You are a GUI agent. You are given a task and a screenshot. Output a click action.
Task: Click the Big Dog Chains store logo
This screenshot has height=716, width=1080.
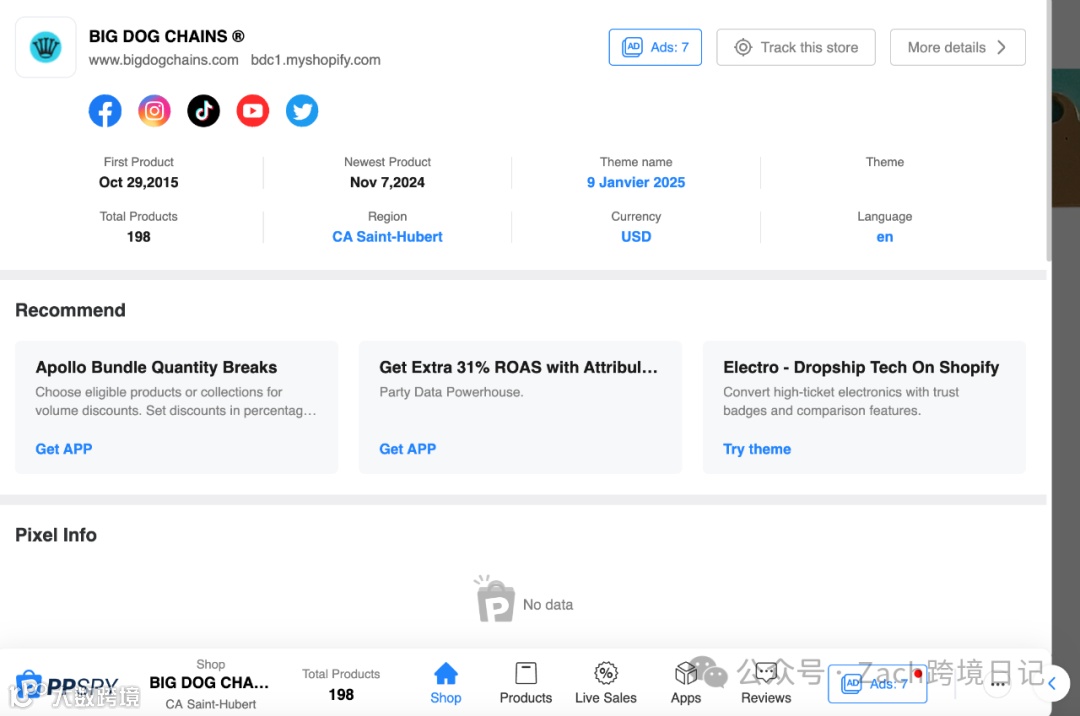pos(45,48)
